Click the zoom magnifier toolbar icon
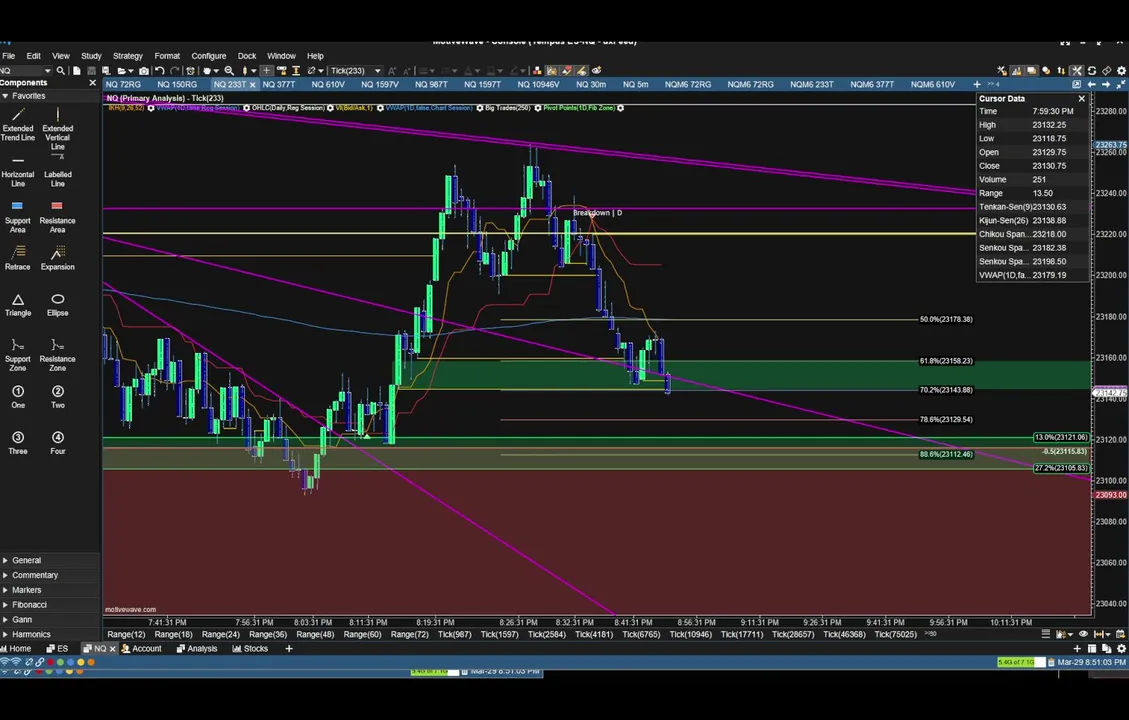 229,71
